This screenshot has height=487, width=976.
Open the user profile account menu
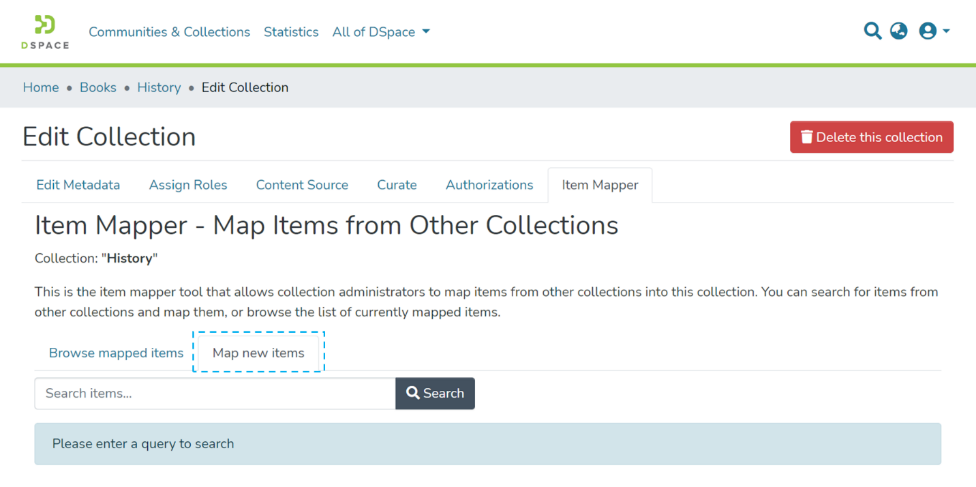coord(932,31)
